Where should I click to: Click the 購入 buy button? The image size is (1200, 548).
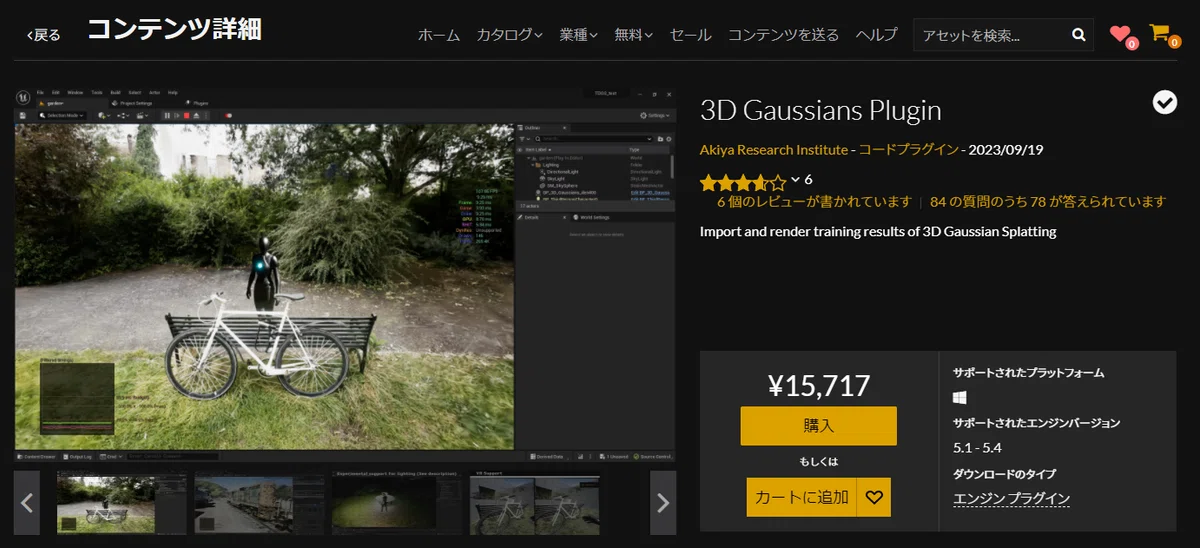click(818, 426)
